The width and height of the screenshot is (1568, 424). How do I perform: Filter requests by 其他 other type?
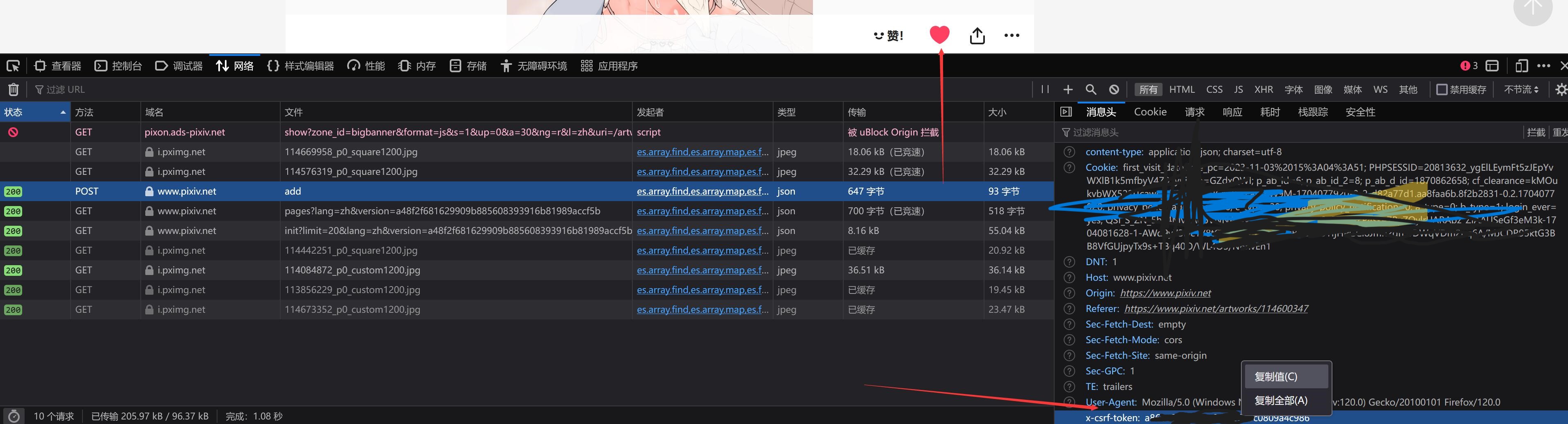1408,89
